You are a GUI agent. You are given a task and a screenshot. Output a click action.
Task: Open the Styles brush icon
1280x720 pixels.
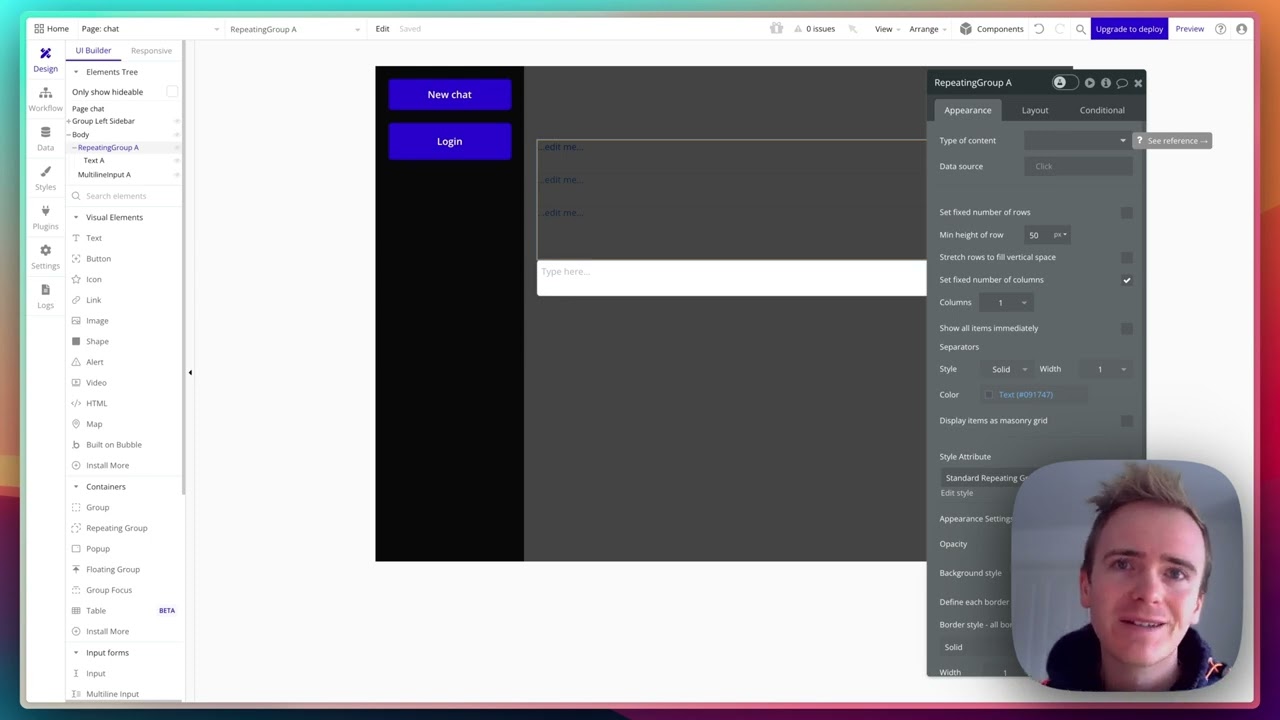pyautogui.click(x=45, y=171)
